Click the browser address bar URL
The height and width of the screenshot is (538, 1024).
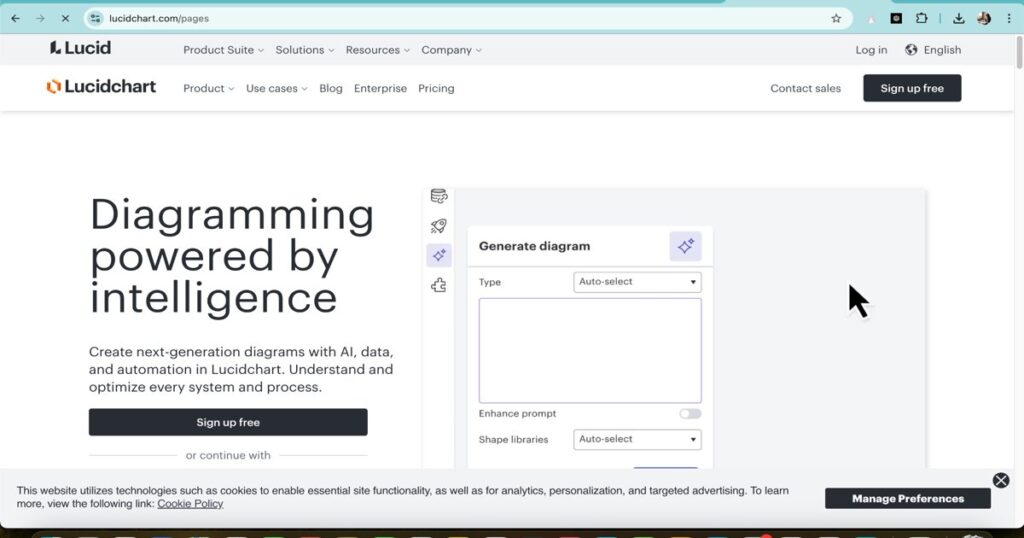(159, 18)
